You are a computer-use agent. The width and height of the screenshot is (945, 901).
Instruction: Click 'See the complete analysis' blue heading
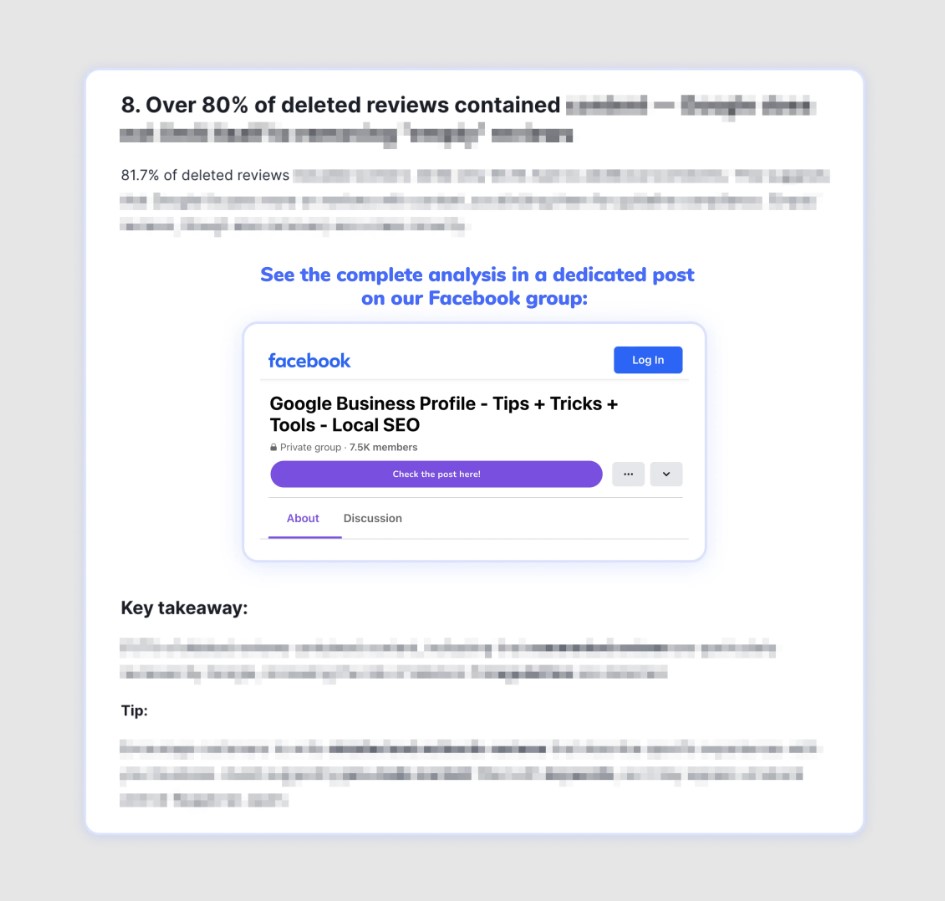477,275
